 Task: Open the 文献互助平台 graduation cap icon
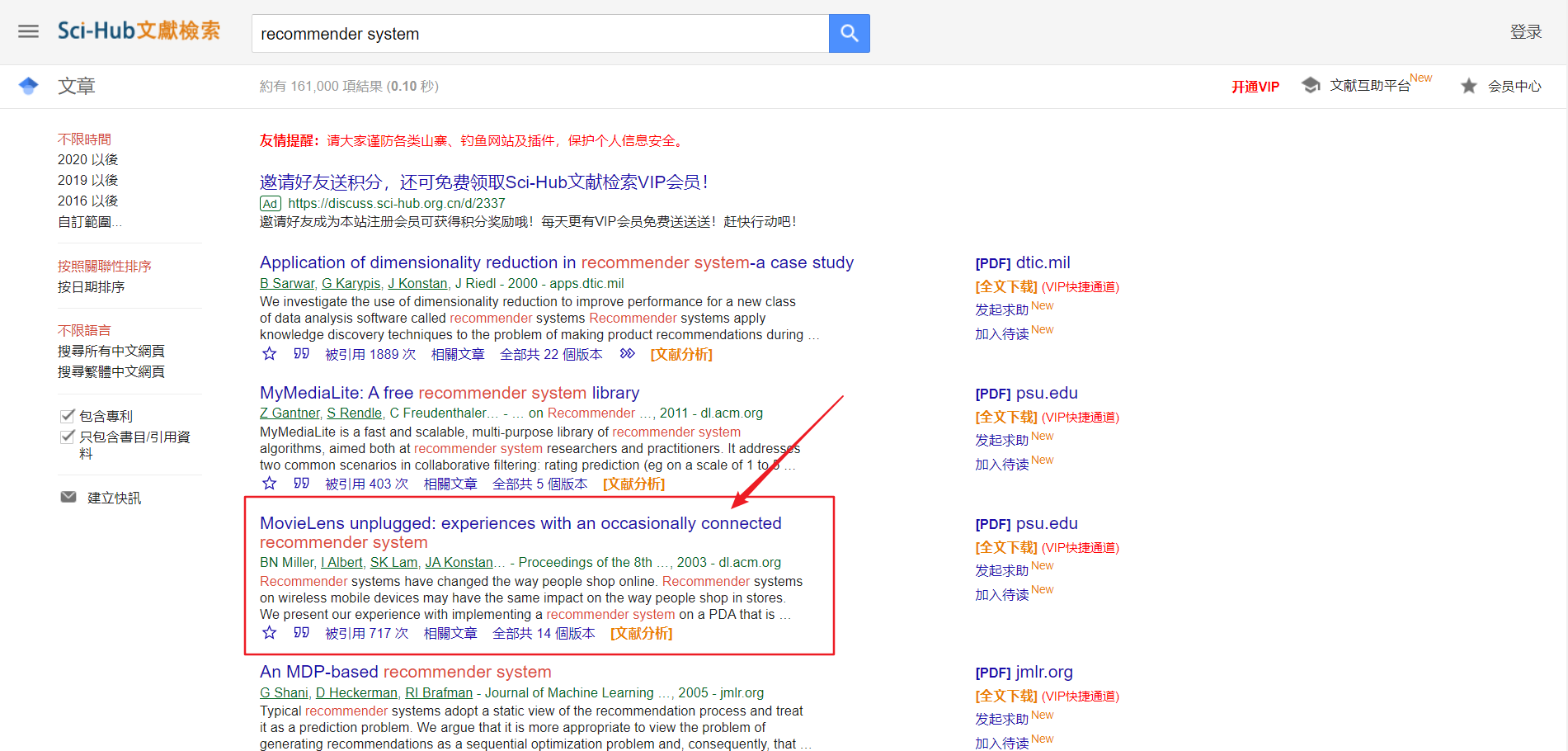tap(1311, 84)
